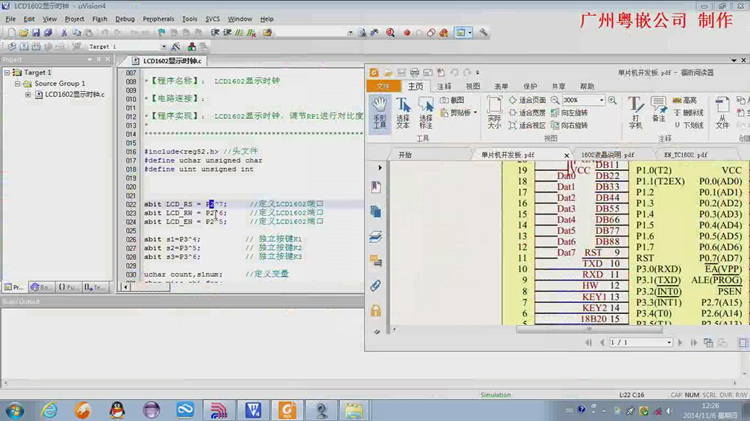Choose the Select Annotation tool

(x=425, y=113)
